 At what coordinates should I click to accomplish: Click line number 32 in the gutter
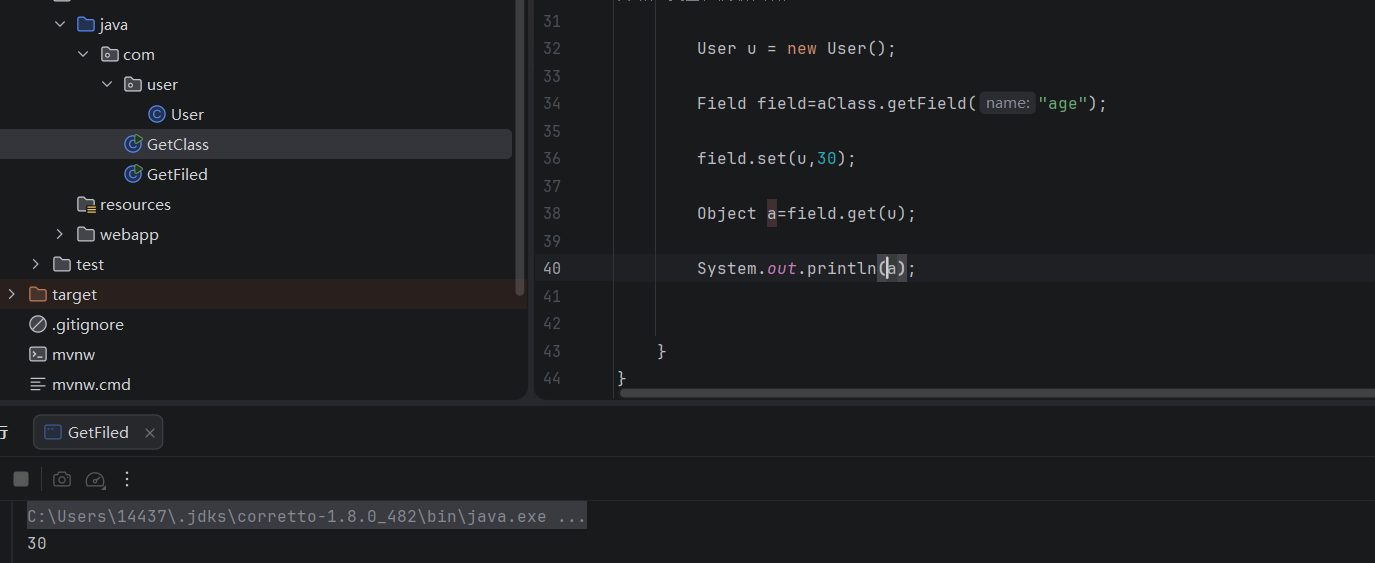[x=551, y=48]
